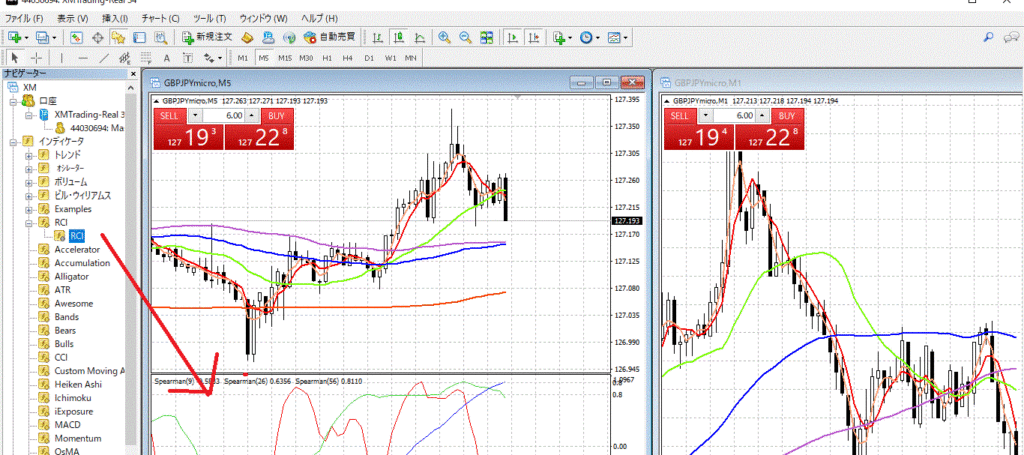1024x455 pixels.
Task: Select the equidistant channel tool
Action: click(125, 58)
